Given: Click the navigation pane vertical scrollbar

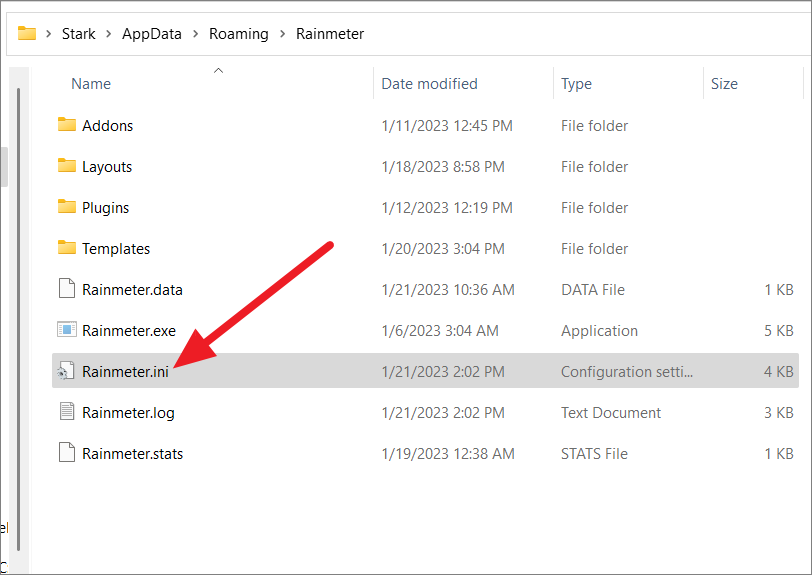Looking at the screenshot, I should click(19, 319).
